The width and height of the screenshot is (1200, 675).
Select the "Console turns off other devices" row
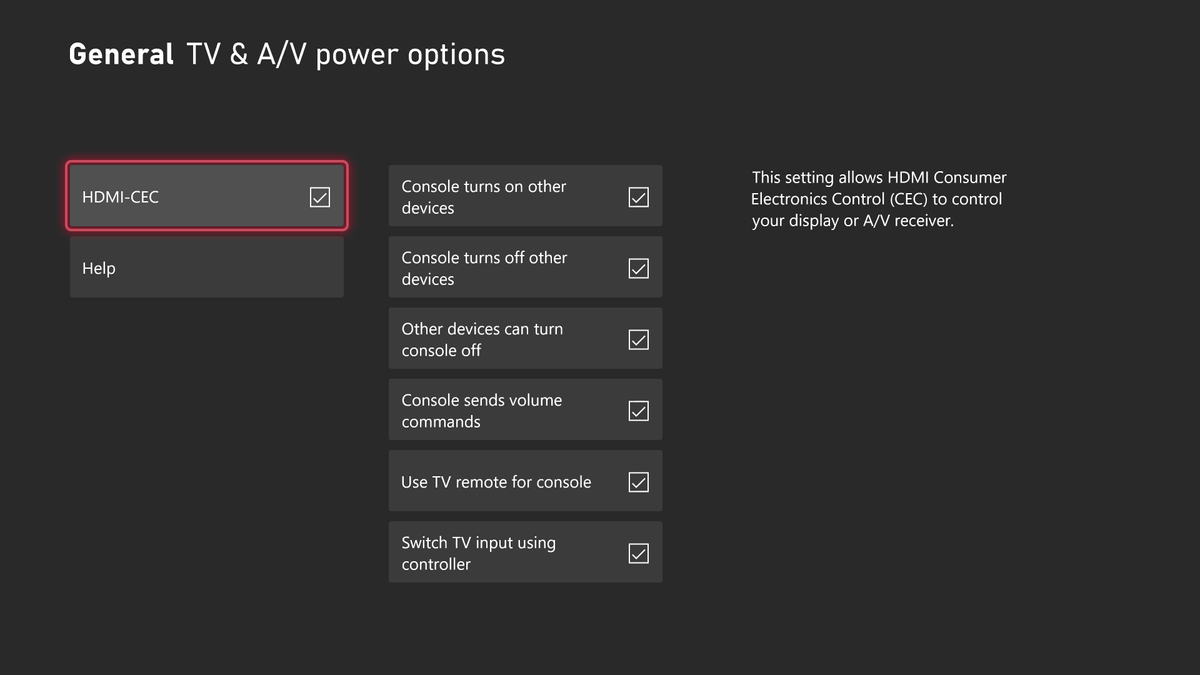point(500,268)
